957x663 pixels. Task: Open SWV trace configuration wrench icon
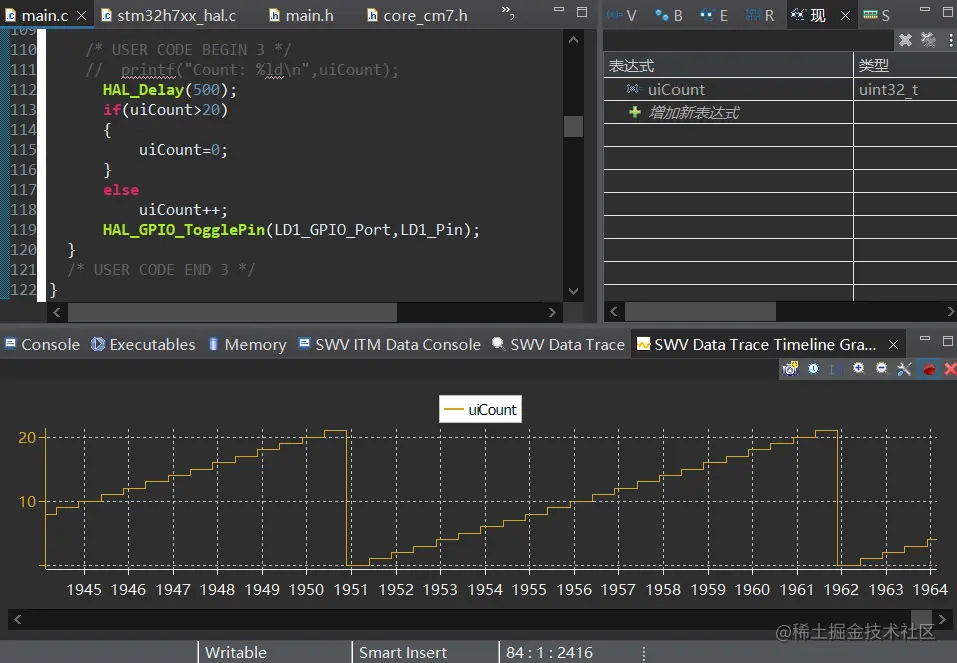[904, 369]
